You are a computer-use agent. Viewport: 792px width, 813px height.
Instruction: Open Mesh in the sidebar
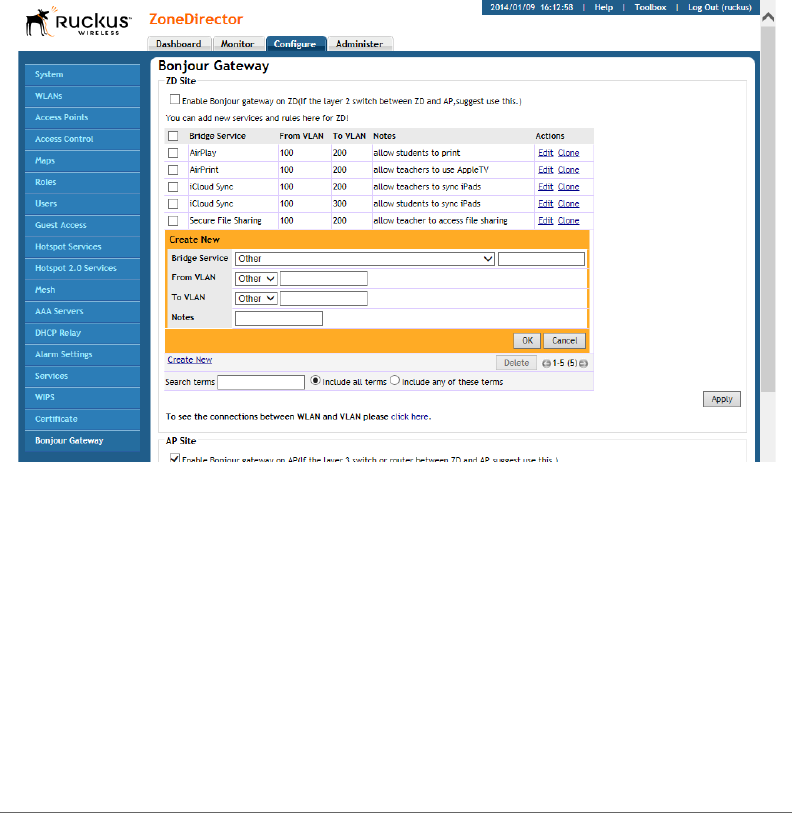[82, 290]
